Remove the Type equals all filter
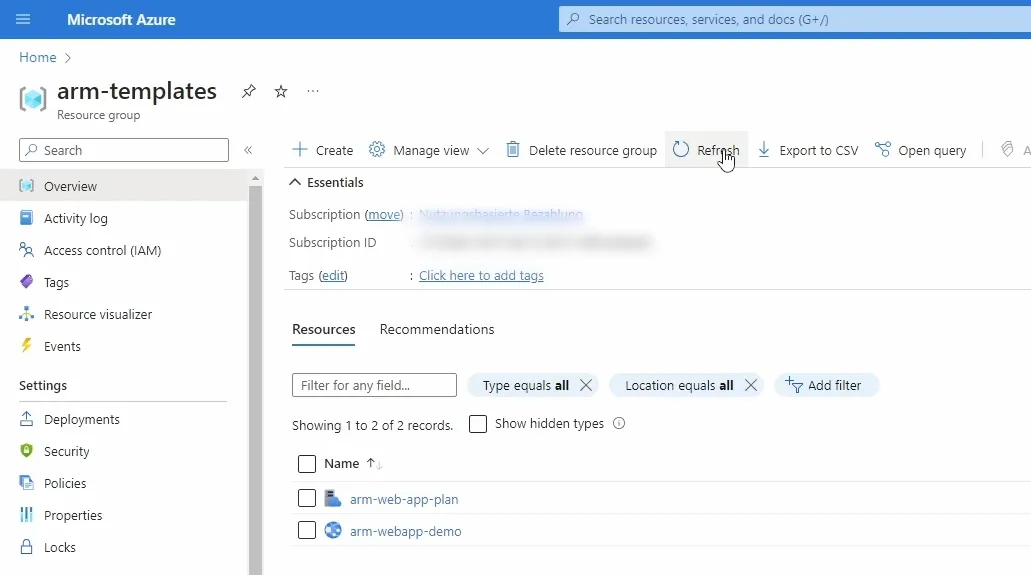This screenshot has height=575, width=1031. click(x=586, y=386)
